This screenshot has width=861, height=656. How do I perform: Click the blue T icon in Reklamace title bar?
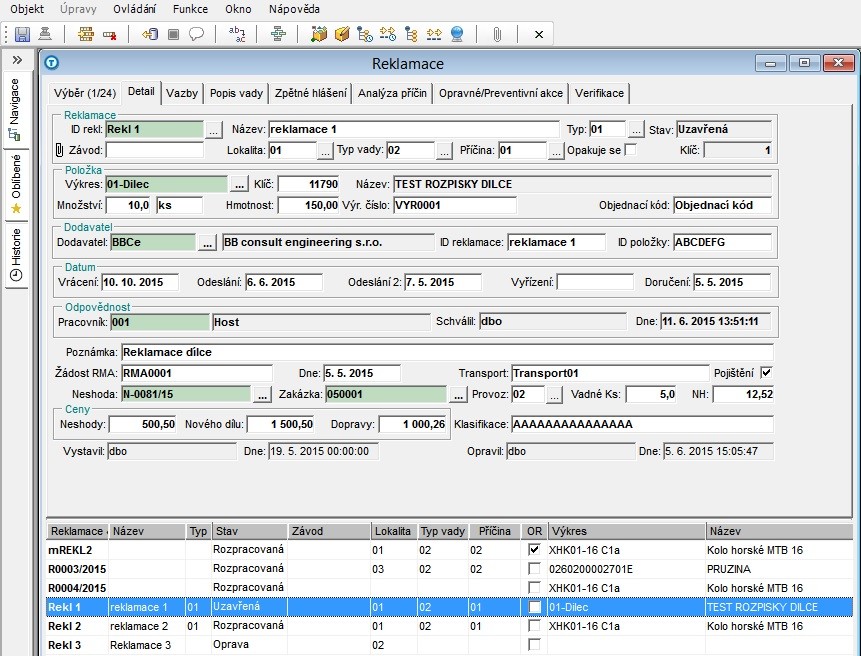(52, 63)
